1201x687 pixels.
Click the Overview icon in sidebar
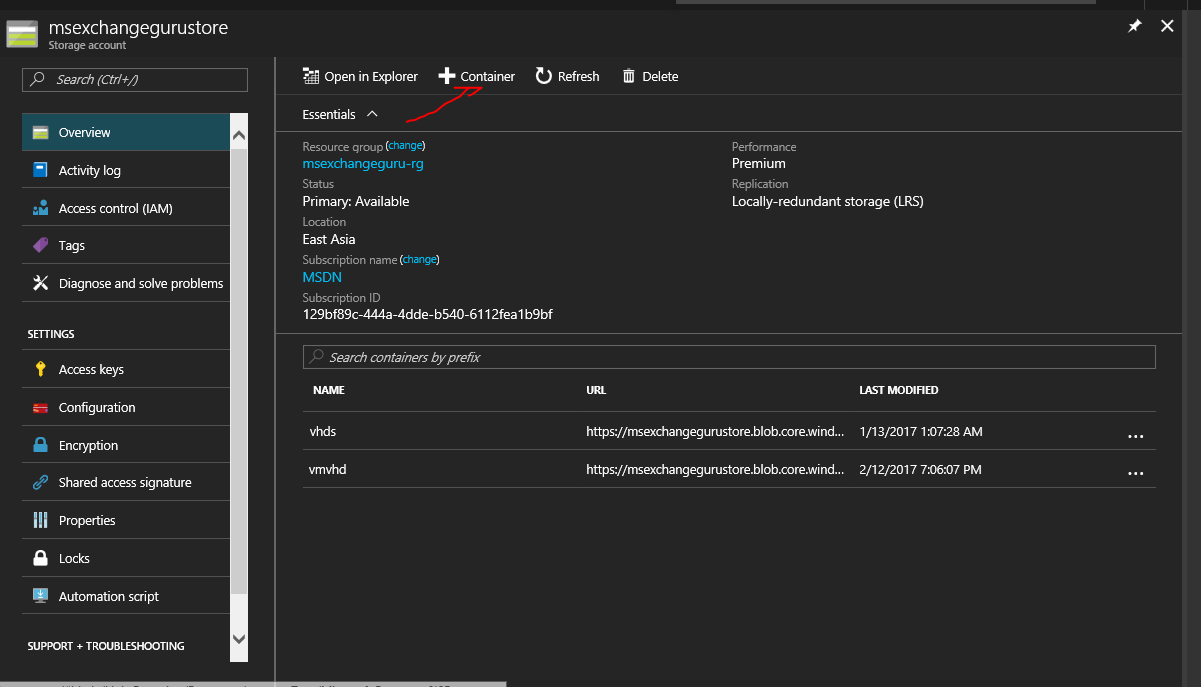coord(41,132)
